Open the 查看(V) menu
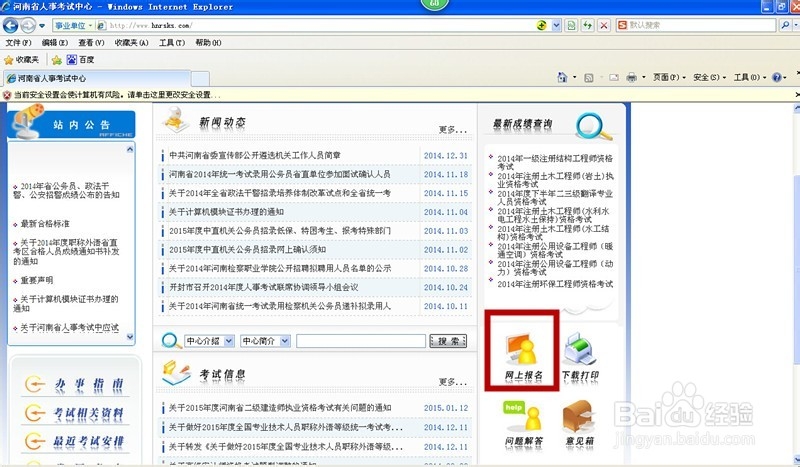Screen dimensions: 800x467 click(91, 43)
